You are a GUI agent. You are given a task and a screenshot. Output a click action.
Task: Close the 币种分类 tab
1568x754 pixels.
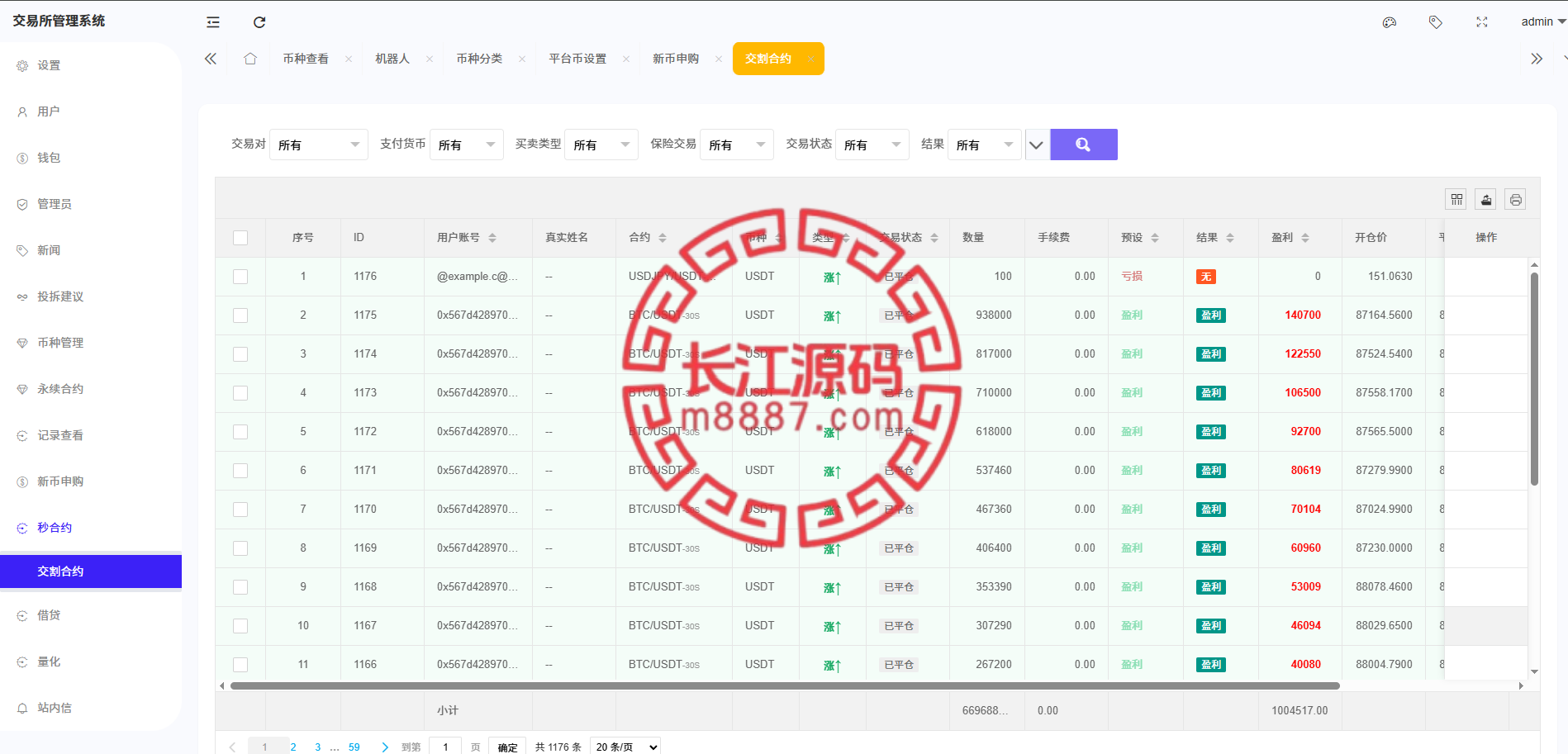[x=522, y=59]
